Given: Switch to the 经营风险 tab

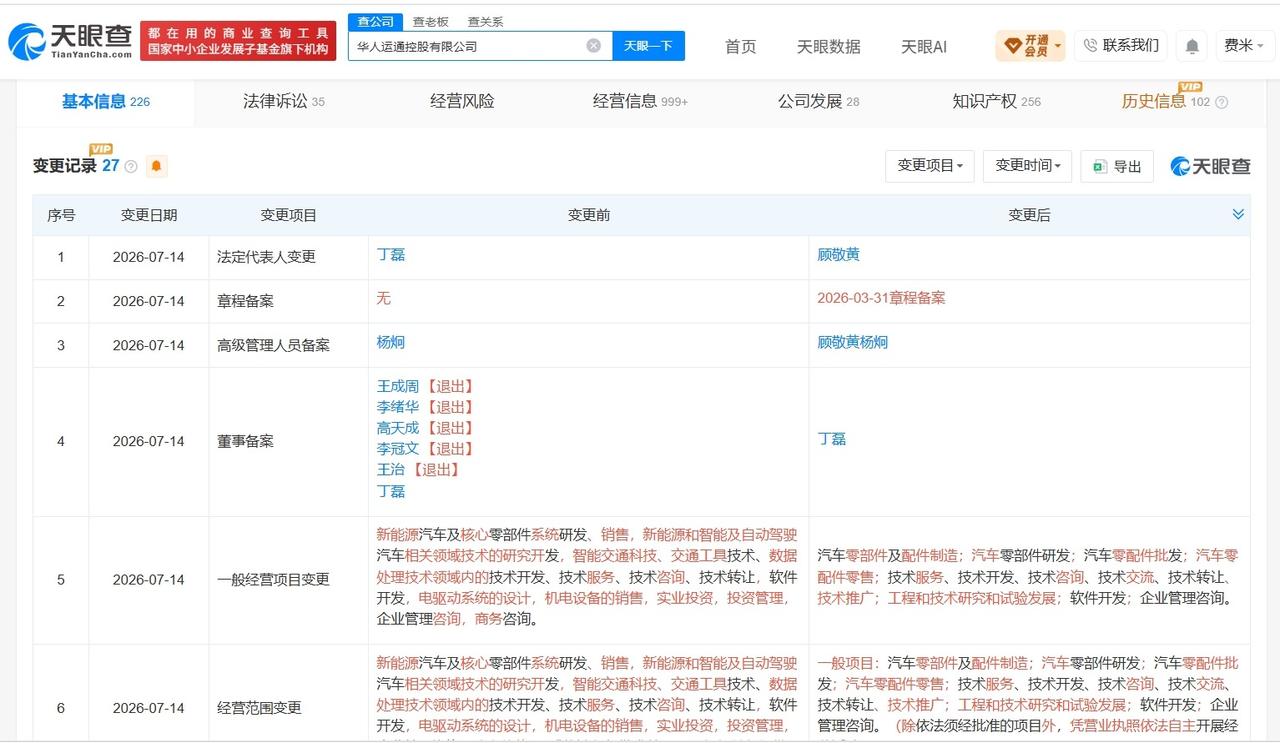Looking at the screenshot, I should pos(462,101).
